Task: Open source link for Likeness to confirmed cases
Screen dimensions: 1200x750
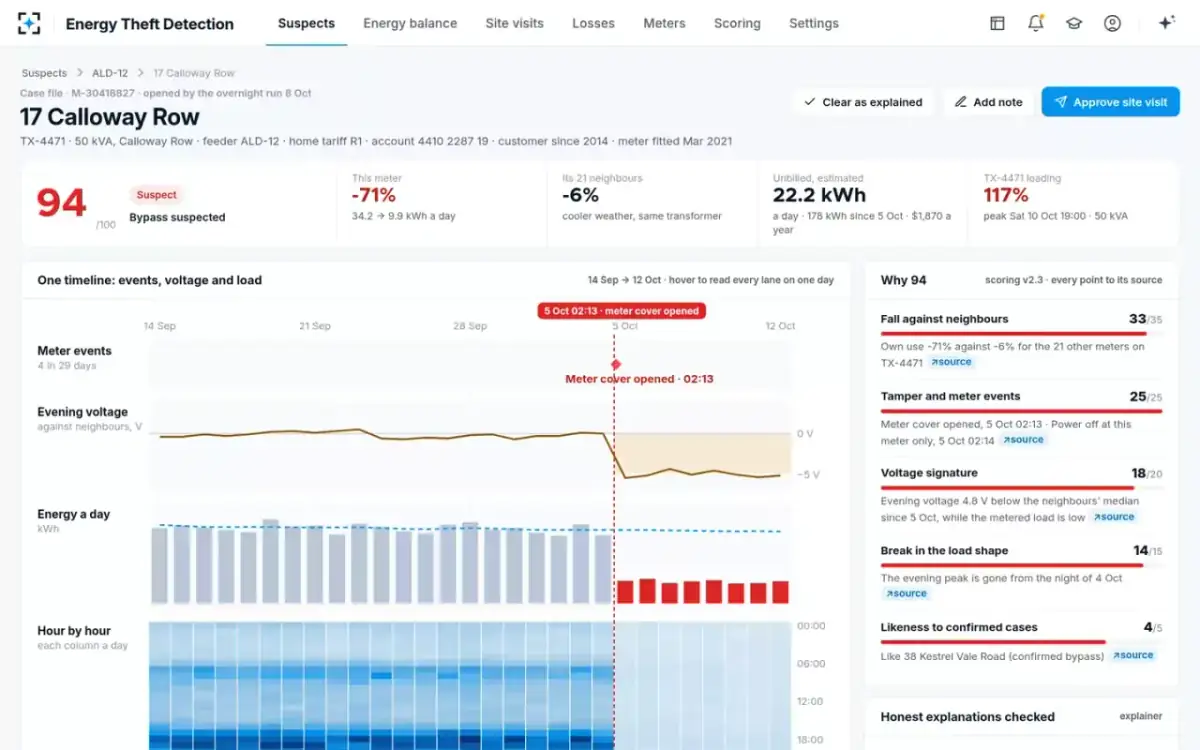Action: 1131,656
